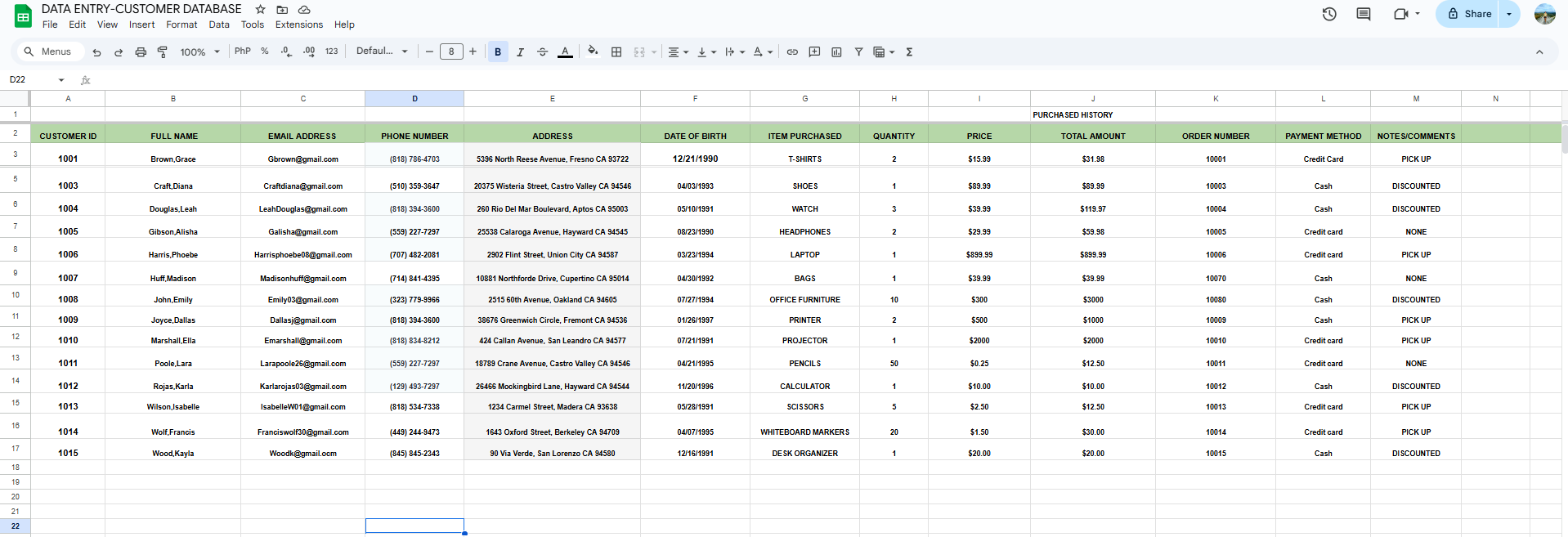Open the Format menu
Viewport: 1568px width, 537px height.
tap(181, 25)
